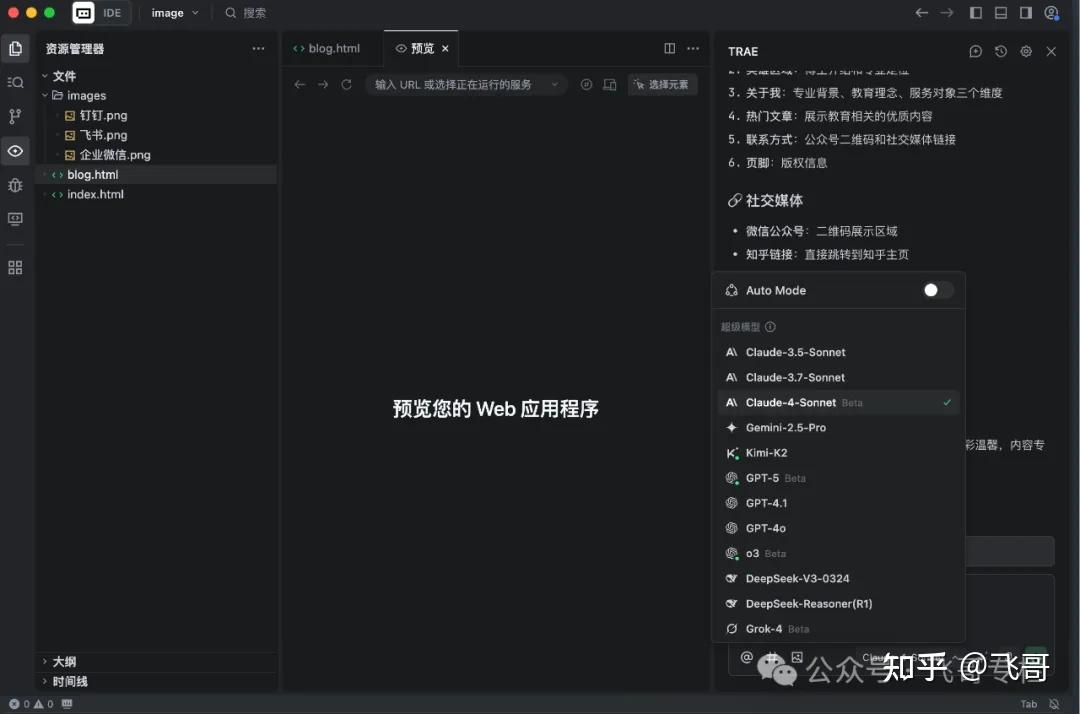This screenshot has height=714, width=1080.
Task: Open TRAE panel settings gear
Action: tap(1026, 52)
